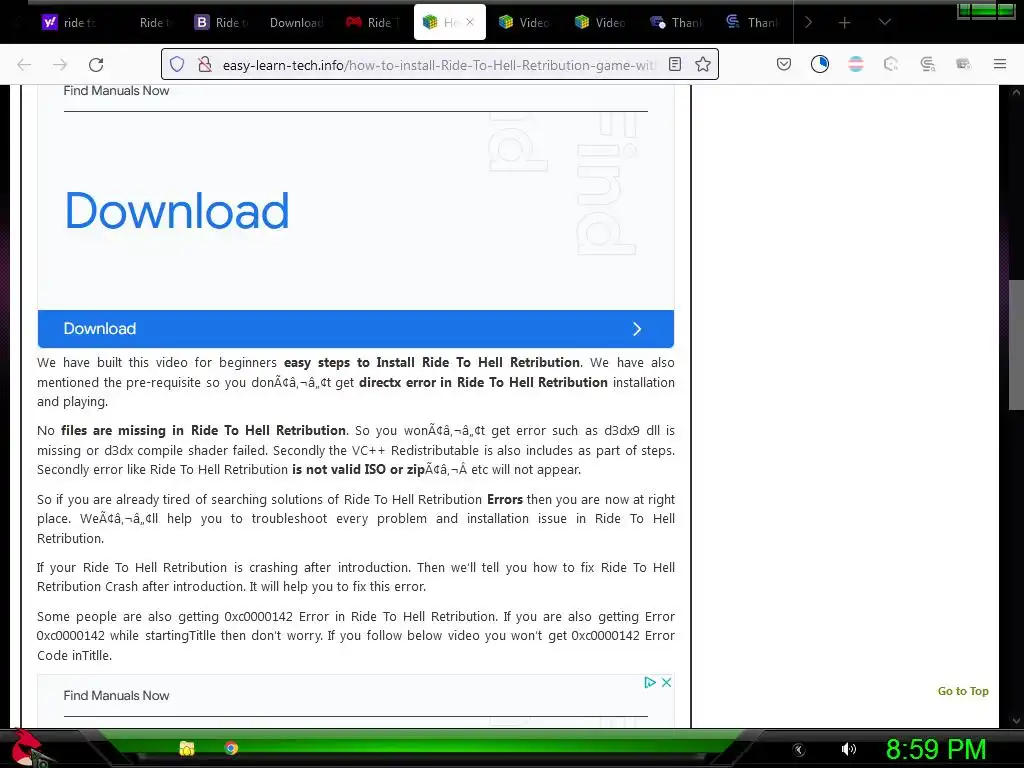The width and height of the screenshot is (1024, 768).
Task: Click 'Find Manuals Now' in bottom ad
Action: (116, 696)
